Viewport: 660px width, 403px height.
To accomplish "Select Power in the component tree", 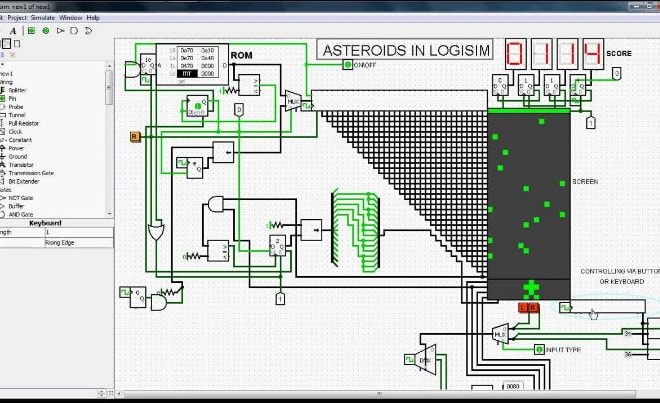I will 16,148.
